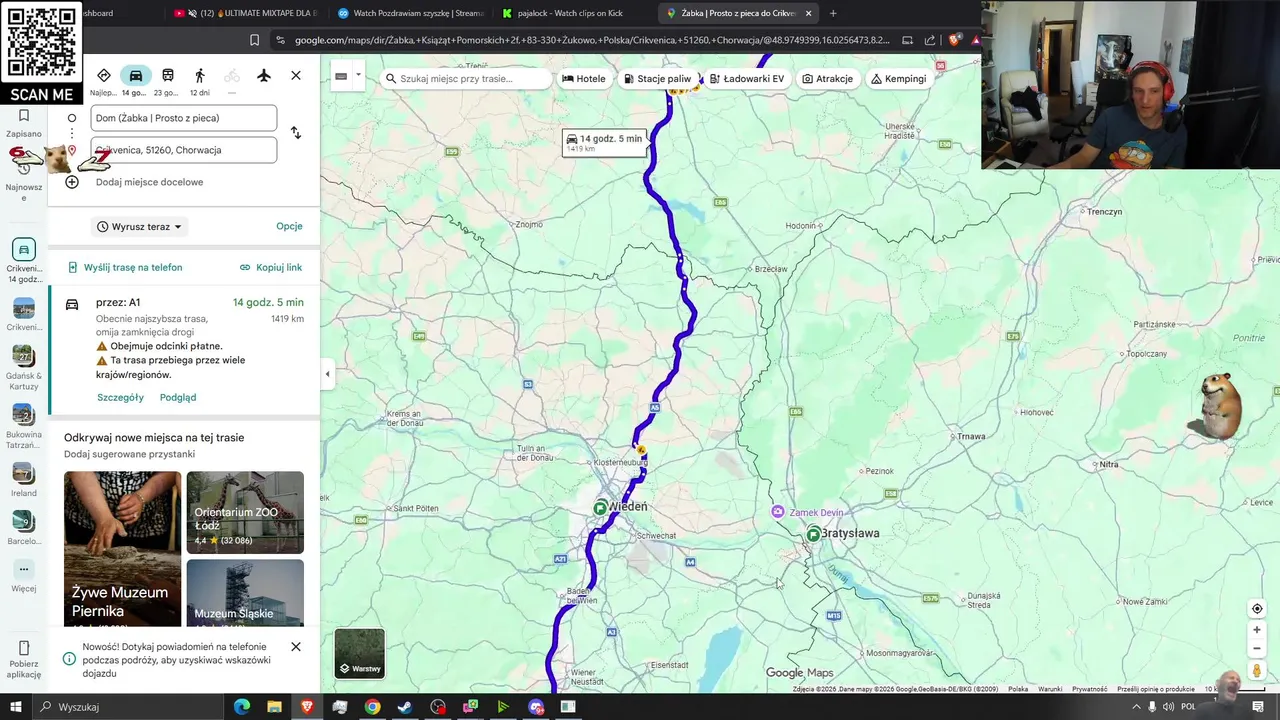Click the 14 godz. 5 min route label on map
This screenshot has width=1280, height=720.
(604, 142)
